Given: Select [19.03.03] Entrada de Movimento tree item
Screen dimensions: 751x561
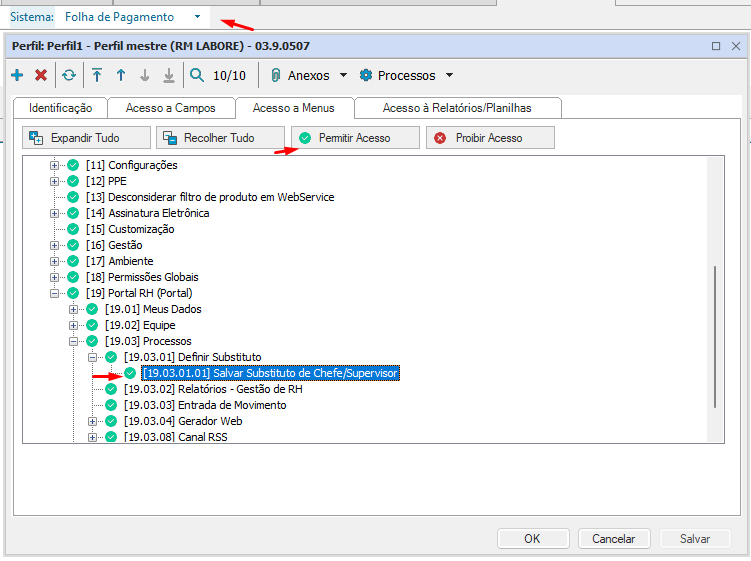Looking at the screenshot, I should point(204,405).
